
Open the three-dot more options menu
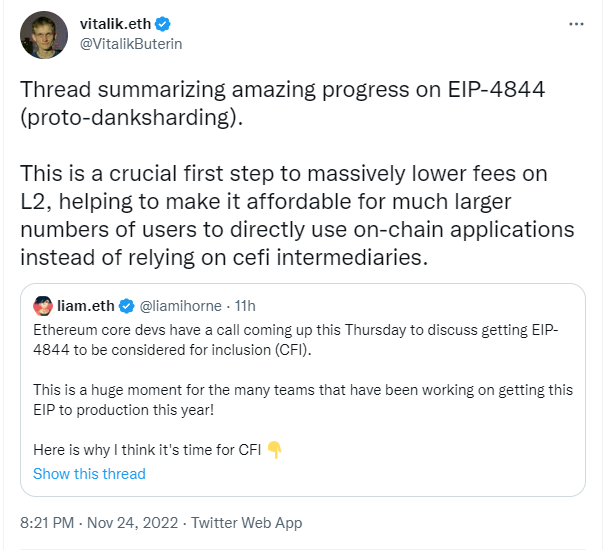click(576, 24)
